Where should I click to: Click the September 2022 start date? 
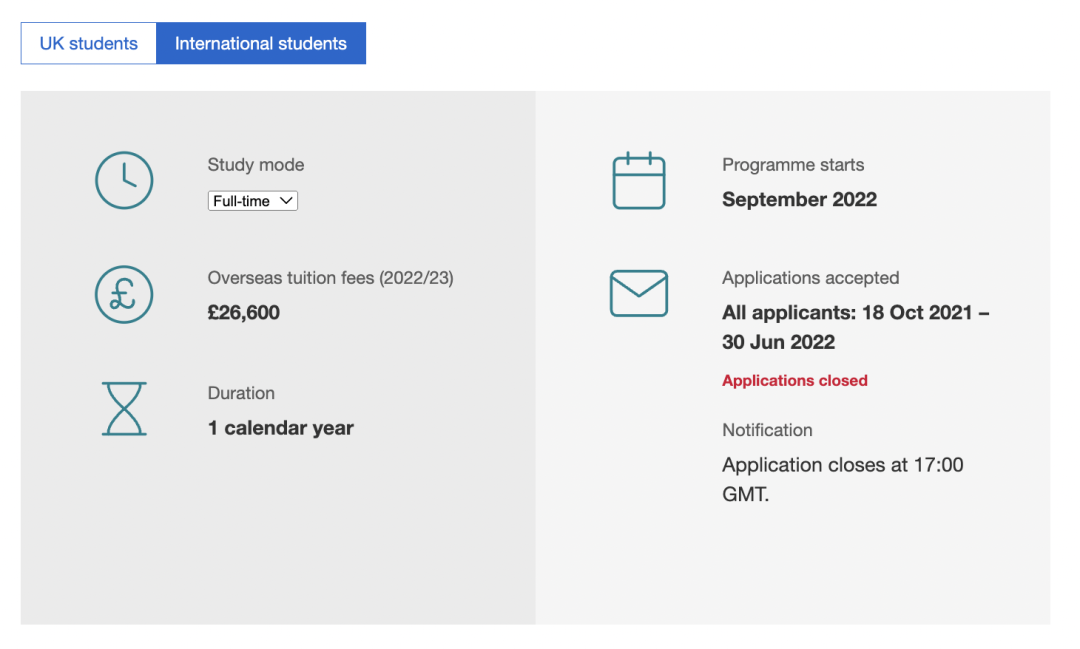(799, 200)
